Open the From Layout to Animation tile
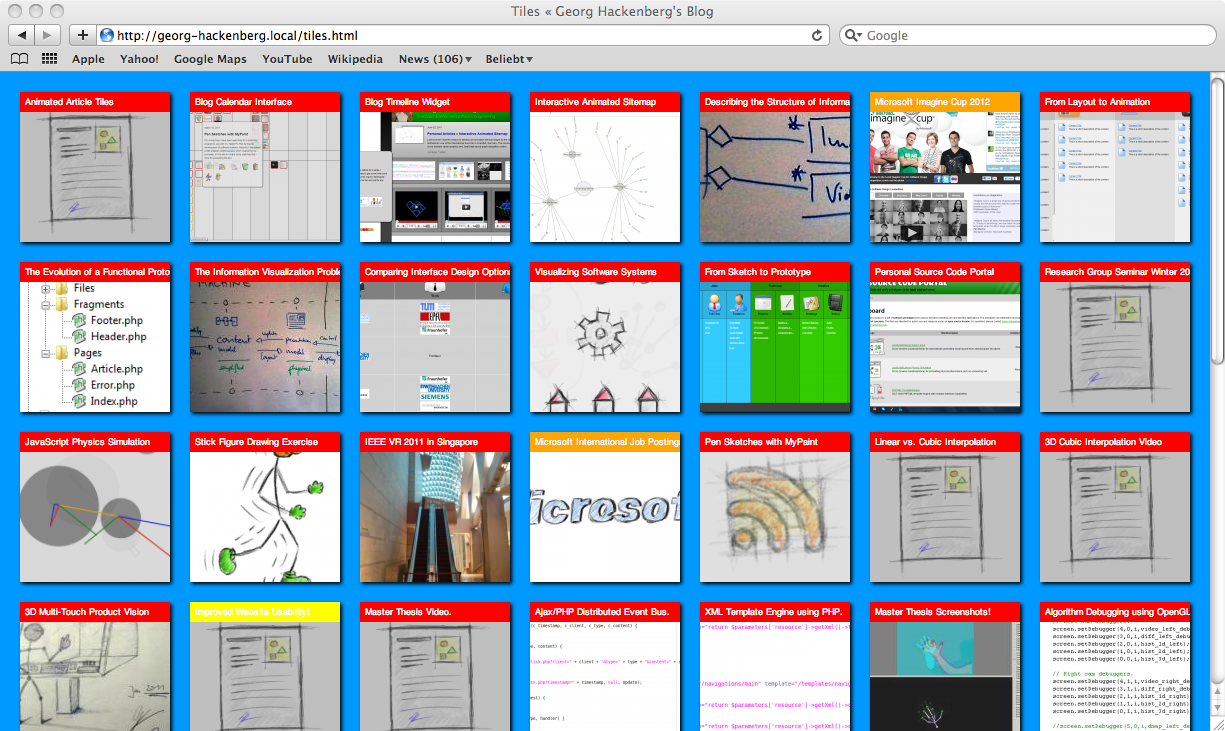 1115,167
